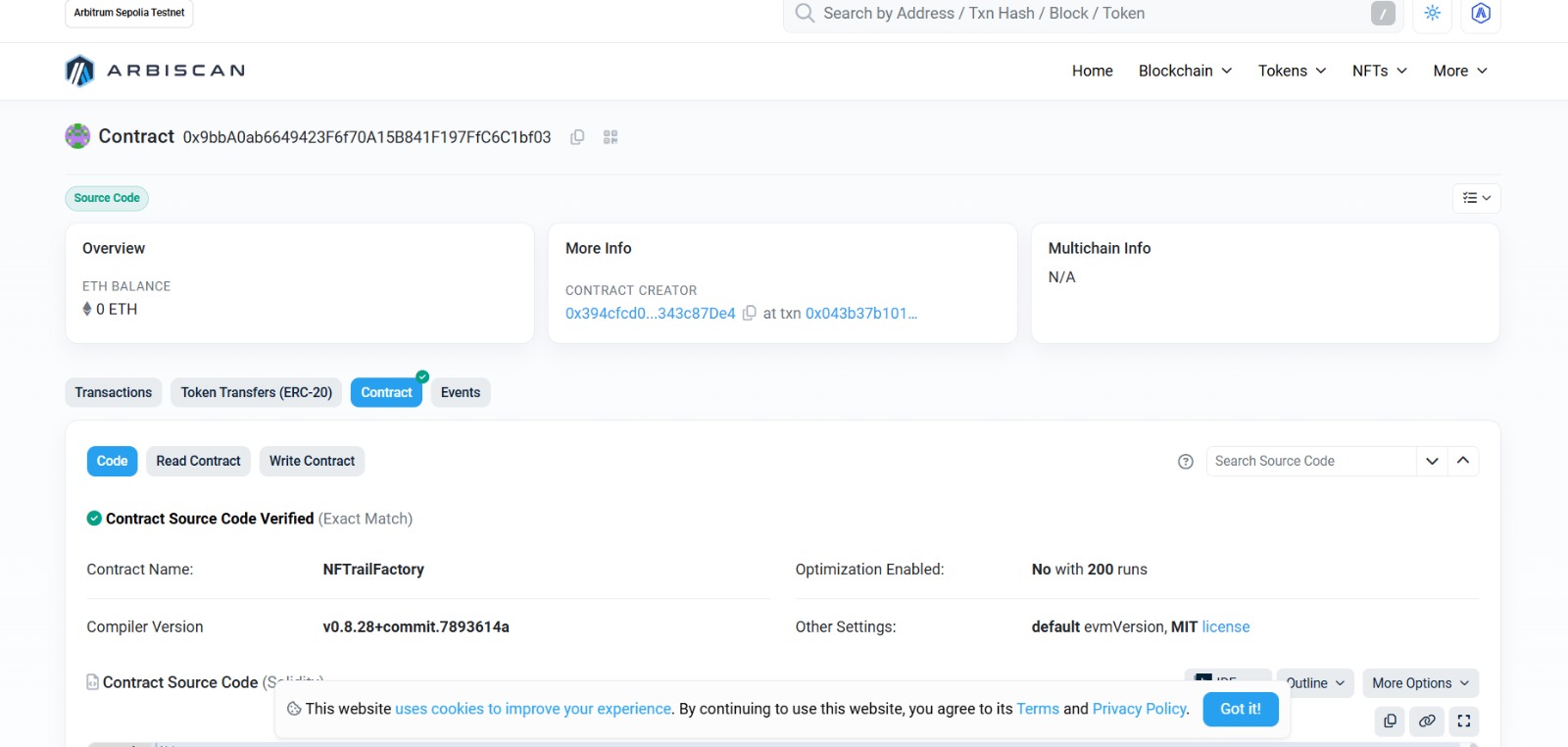Expand the NFTs menu
Viewport: 1568px width, 747px height.
point(1380,71)
